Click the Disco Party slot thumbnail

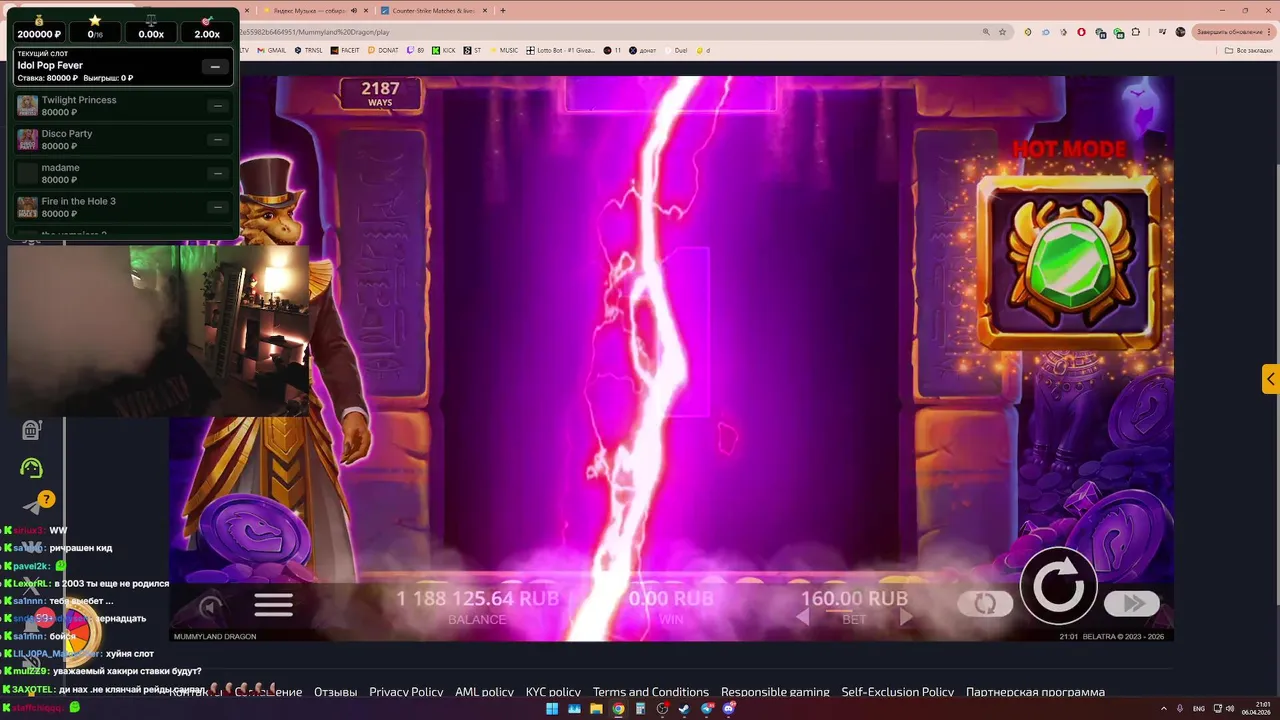[x=28, y=139]
